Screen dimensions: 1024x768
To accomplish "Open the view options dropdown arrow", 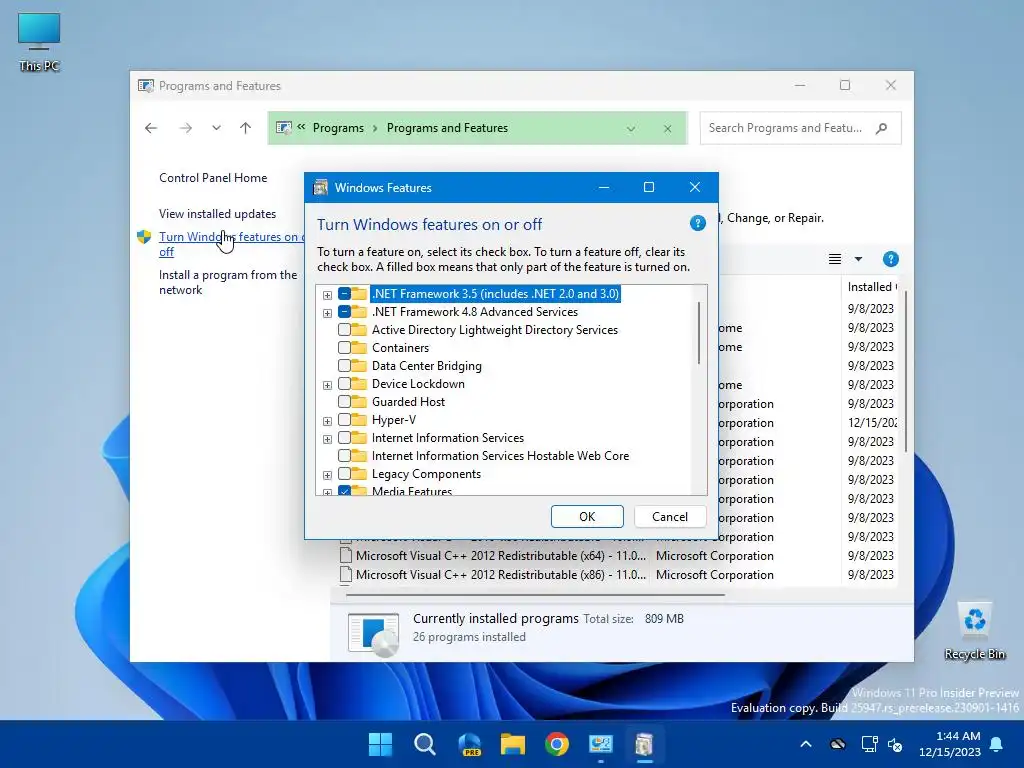I will (858, 259).
